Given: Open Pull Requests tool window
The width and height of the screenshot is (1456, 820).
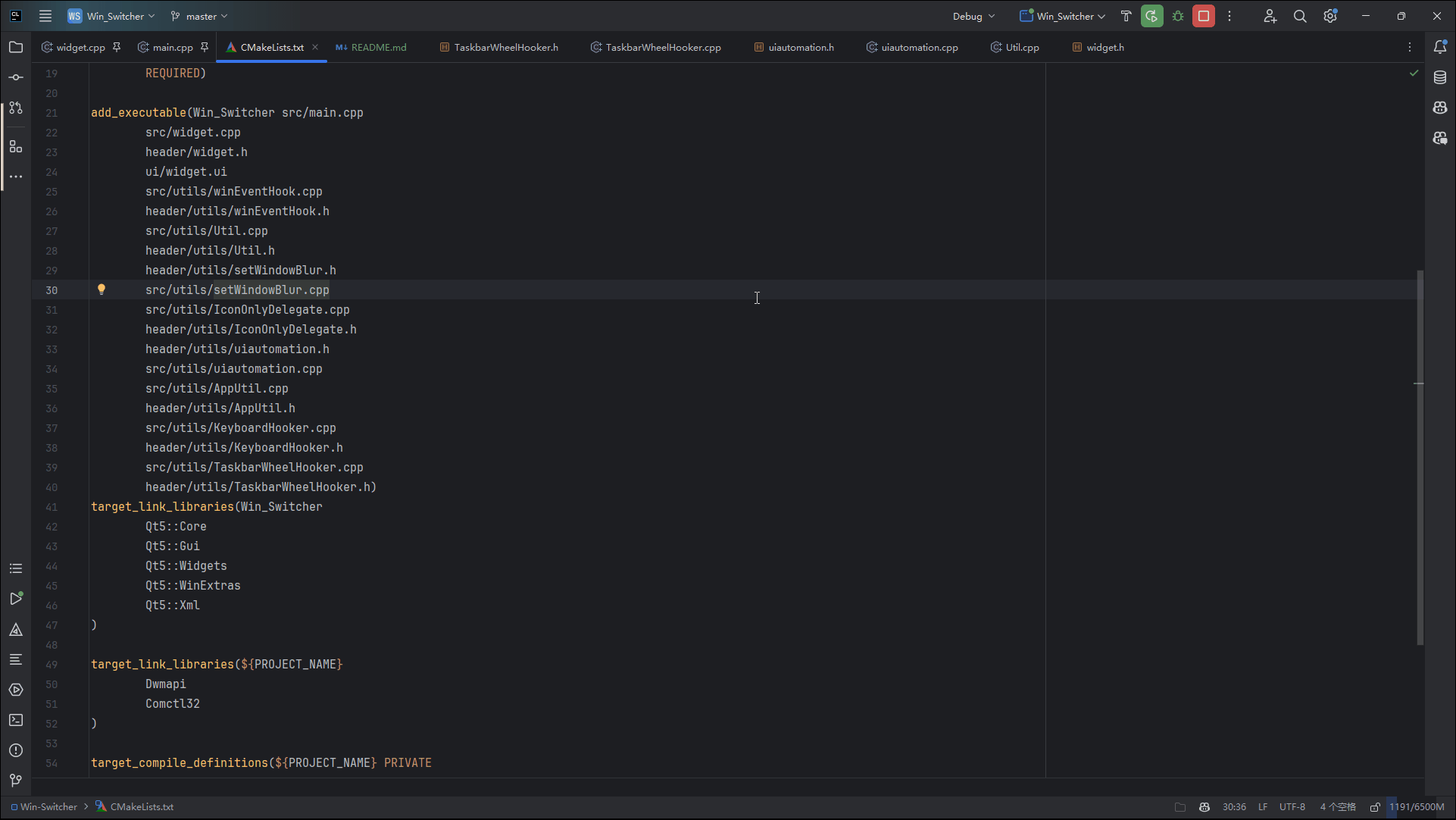Looking at the screenshot, I should [16, 108].
